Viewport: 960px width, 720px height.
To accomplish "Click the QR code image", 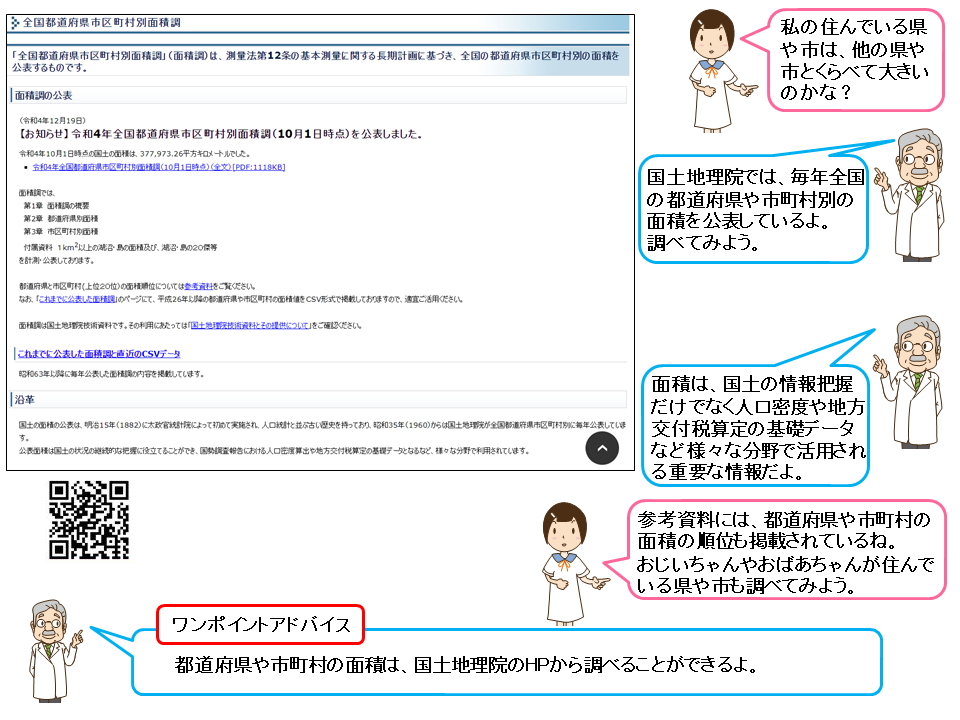I will click(89, 520).
